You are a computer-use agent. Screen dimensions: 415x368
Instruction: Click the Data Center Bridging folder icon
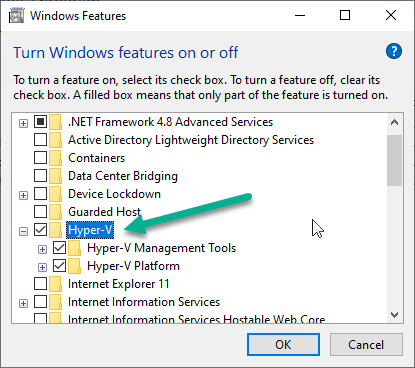click(x=55, y=176)
